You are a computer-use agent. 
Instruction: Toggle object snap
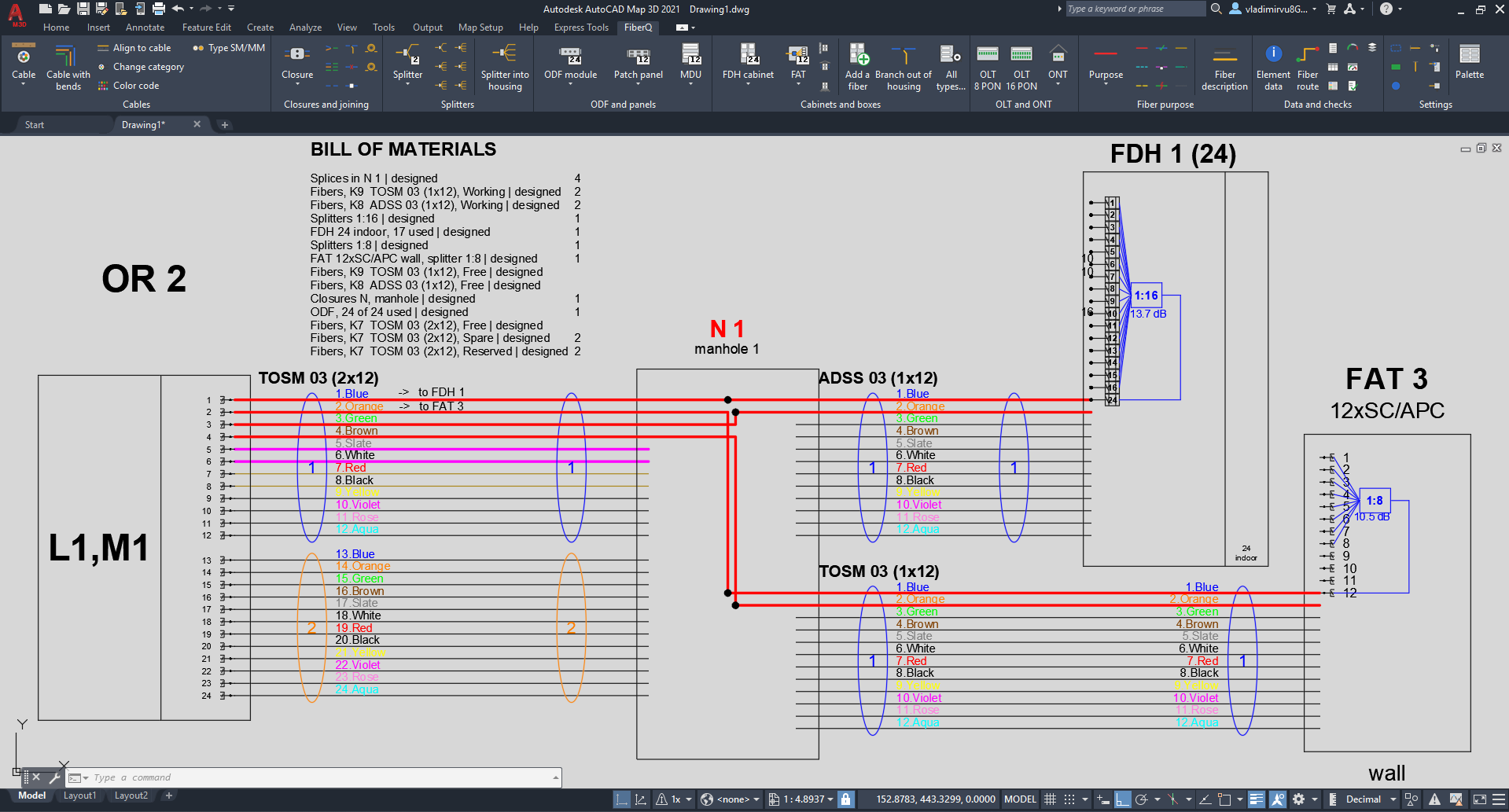pyautogui.click(x=1224, y=799)
